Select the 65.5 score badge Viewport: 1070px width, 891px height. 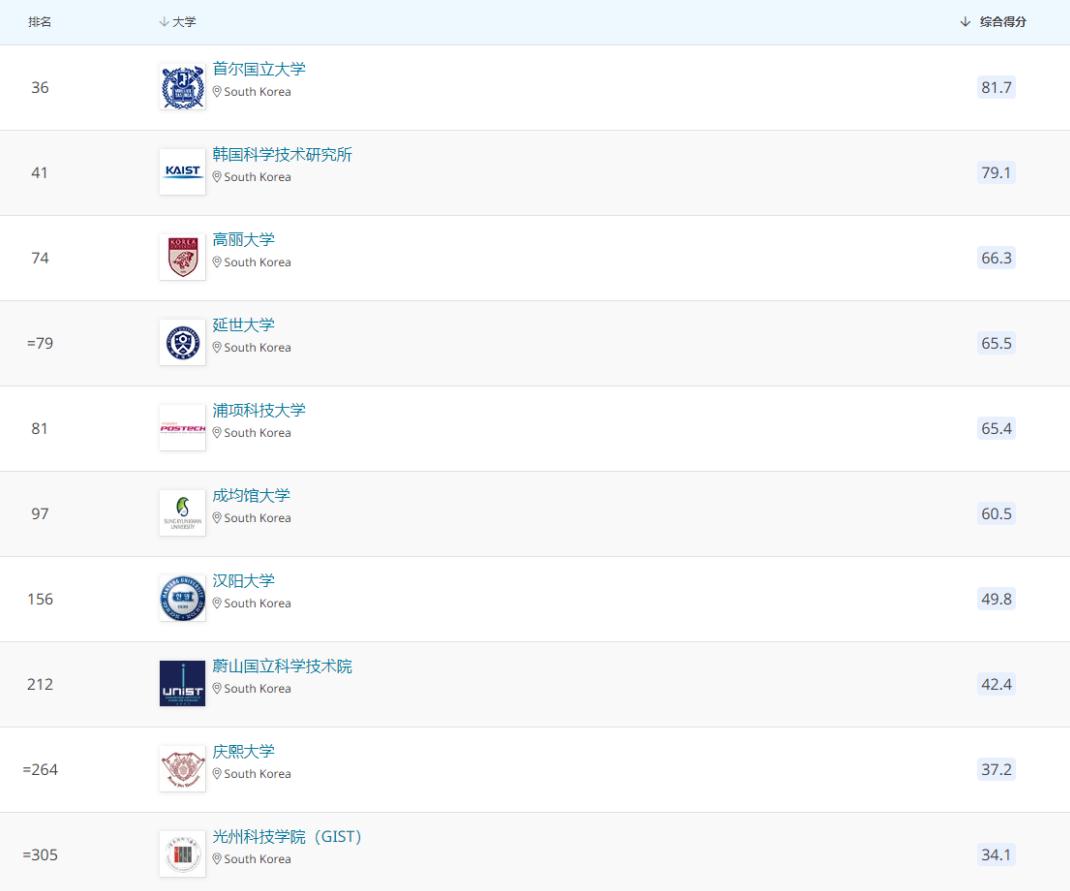(x=996, y=343)
